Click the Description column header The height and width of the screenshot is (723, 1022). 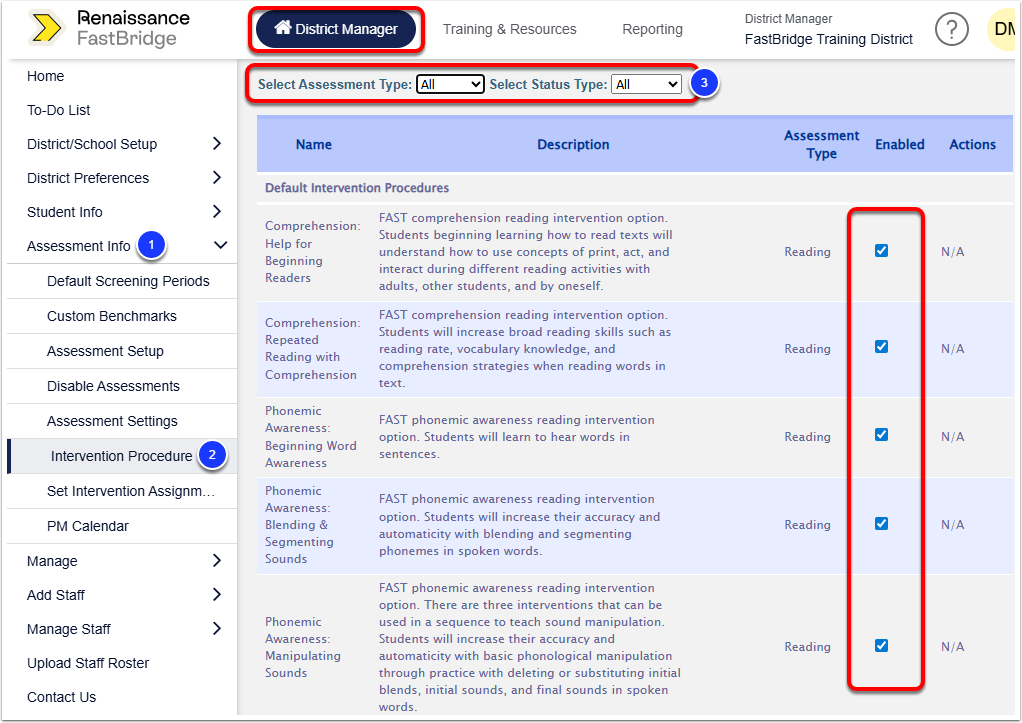573,145
